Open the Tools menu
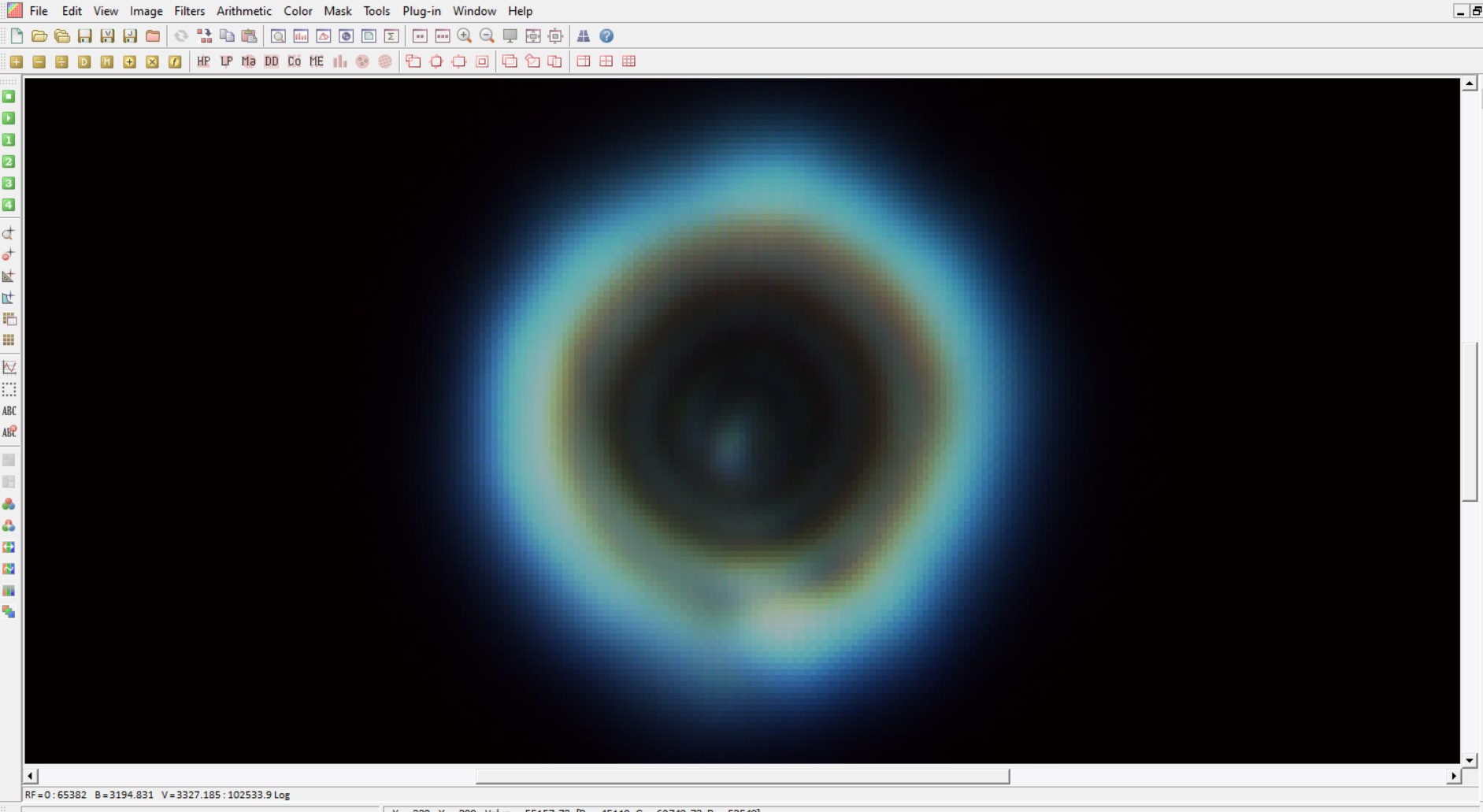The height and width of the screenshot is (812, 1483). pyautogui.click(x=376, y=11)
